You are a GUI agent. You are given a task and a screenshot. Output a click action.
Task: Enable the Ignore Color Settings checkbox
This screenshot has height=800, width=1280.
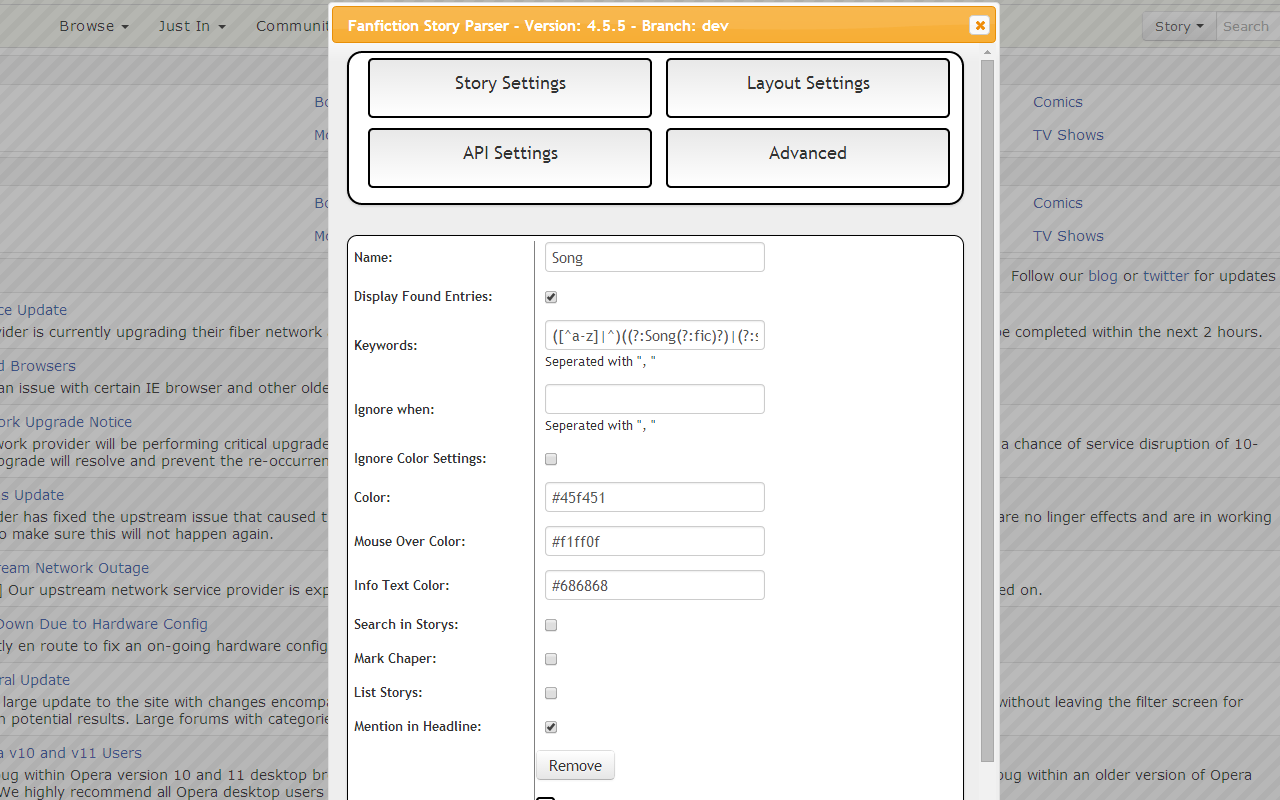pyautogui.click(x=551, y=459)
